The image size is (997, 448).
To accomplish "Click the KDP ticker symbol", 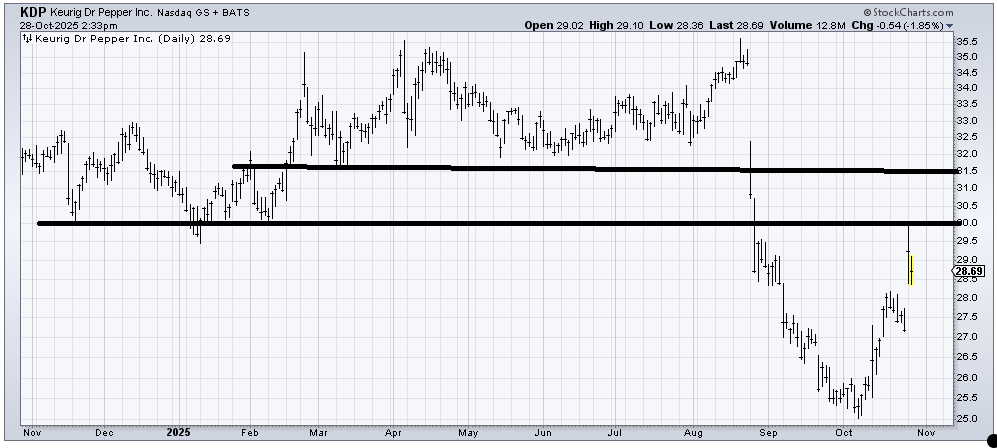I will [19, 11].
